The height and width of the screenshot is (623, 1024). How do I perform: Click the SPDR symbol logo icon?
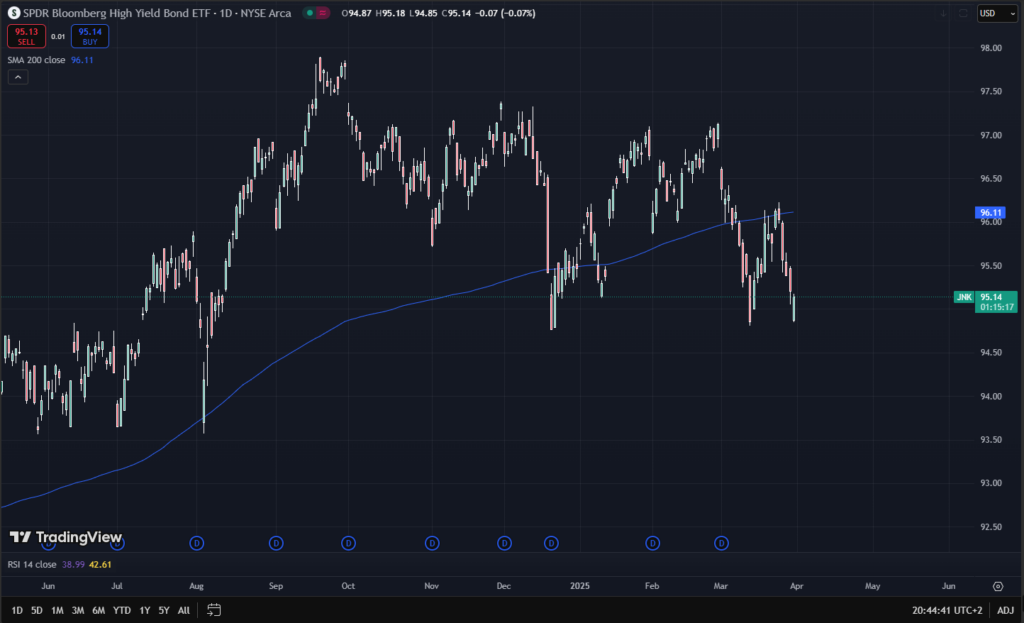tap(13, 13)
